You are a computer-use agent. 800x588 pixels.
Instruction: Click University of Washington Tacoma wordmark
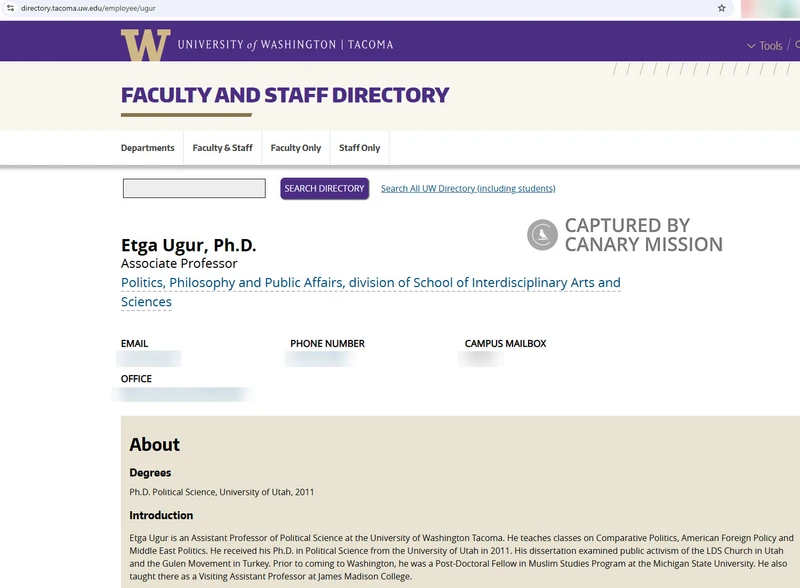tap(286, 44)
